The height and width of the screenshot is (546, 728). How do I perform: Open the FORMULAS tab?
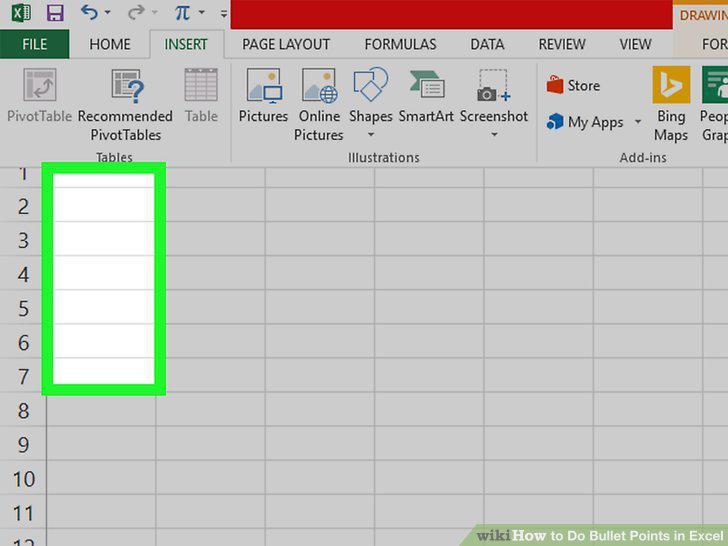point(400,44)
